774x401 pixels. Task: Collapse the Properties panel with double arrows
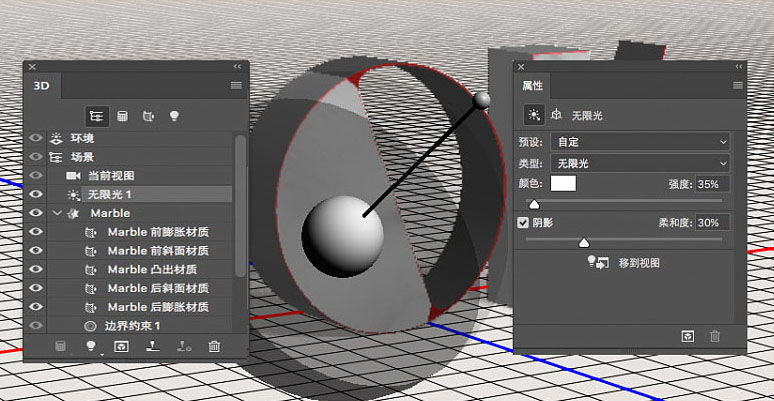tap(739, 67)
